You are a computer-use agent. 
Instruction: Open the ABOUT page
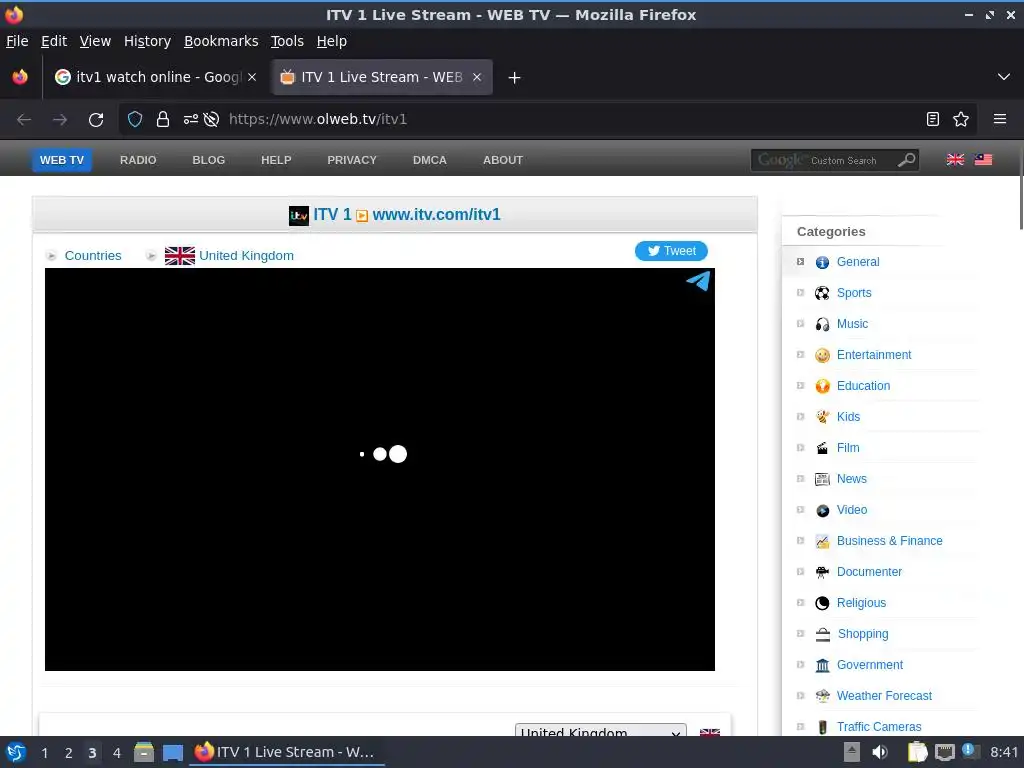(x=502, y=160)
